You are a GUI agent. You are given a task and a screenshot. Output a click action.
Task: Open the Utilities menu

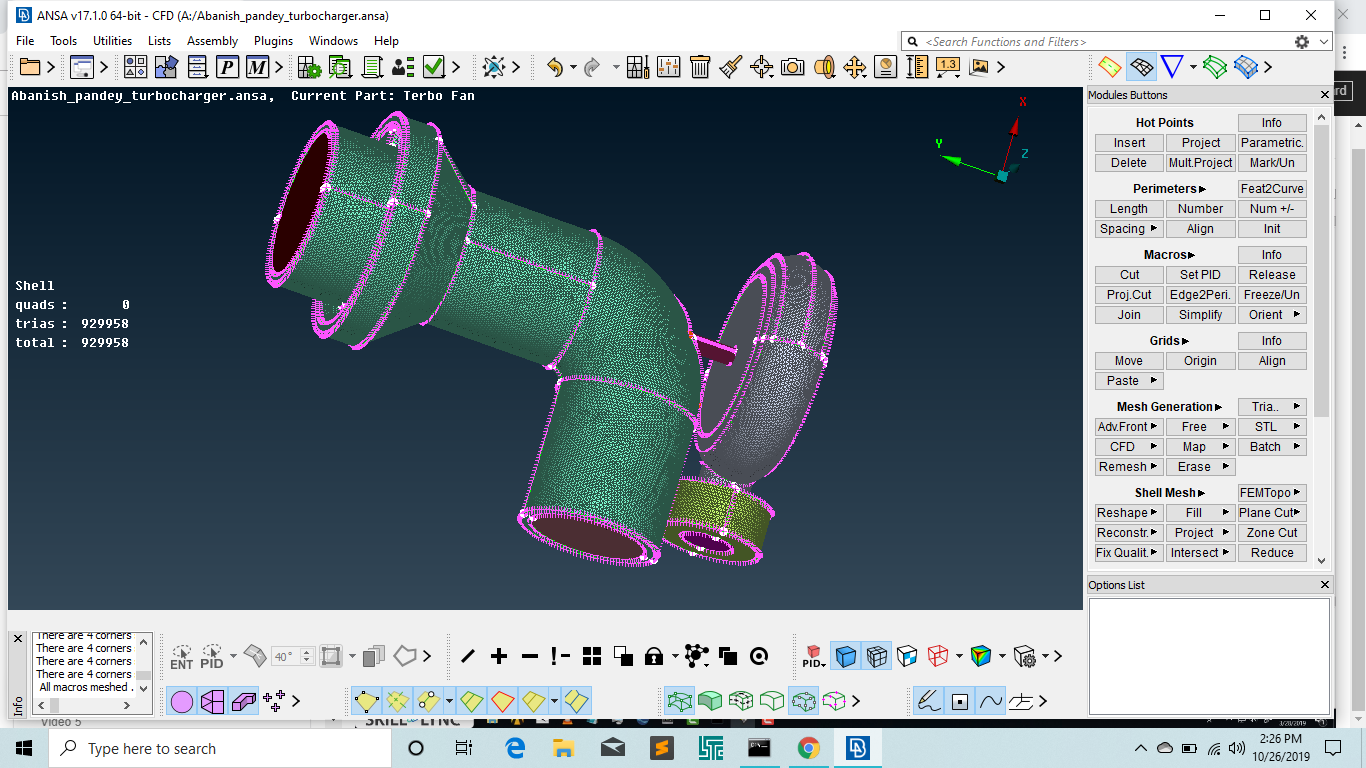click(x=112, y=41)
